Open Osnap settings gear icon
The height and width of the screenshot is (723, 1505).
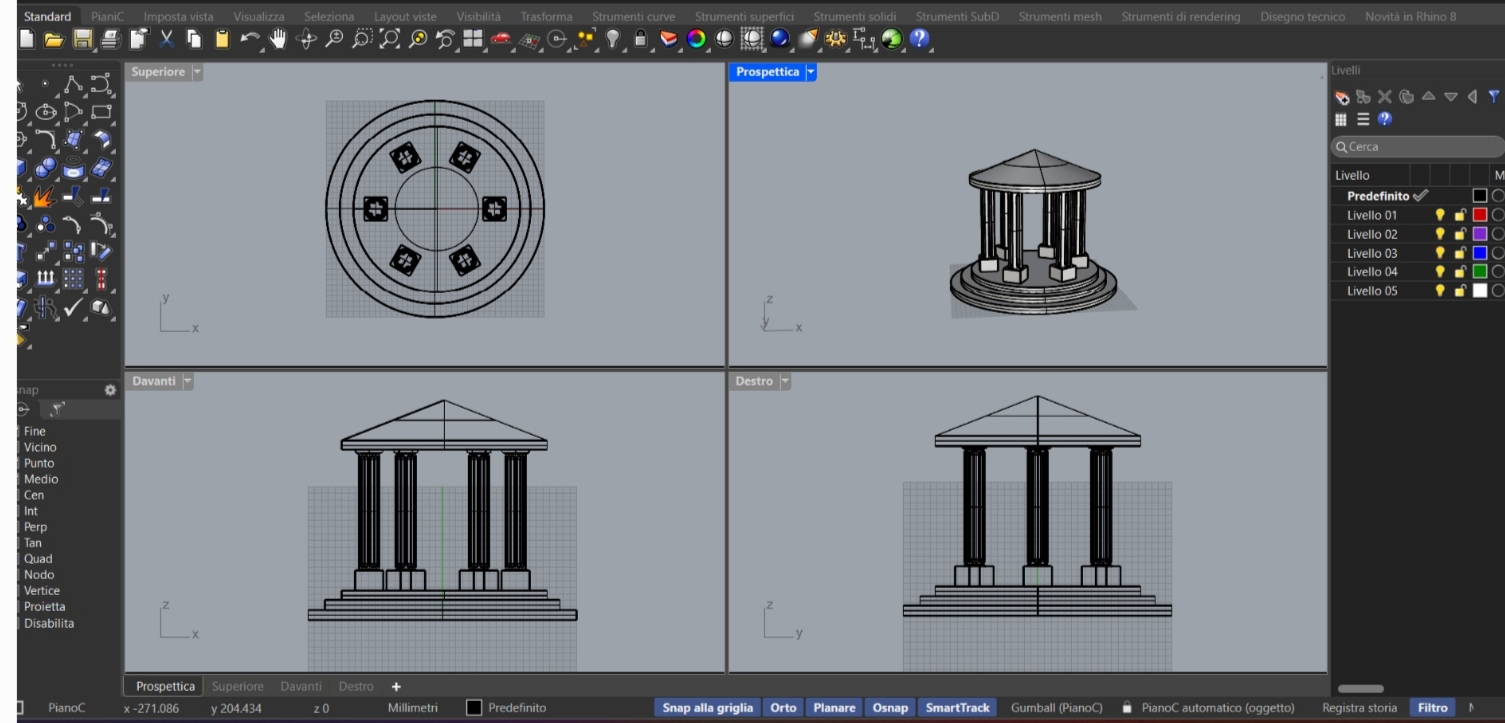tap(111, 390)
